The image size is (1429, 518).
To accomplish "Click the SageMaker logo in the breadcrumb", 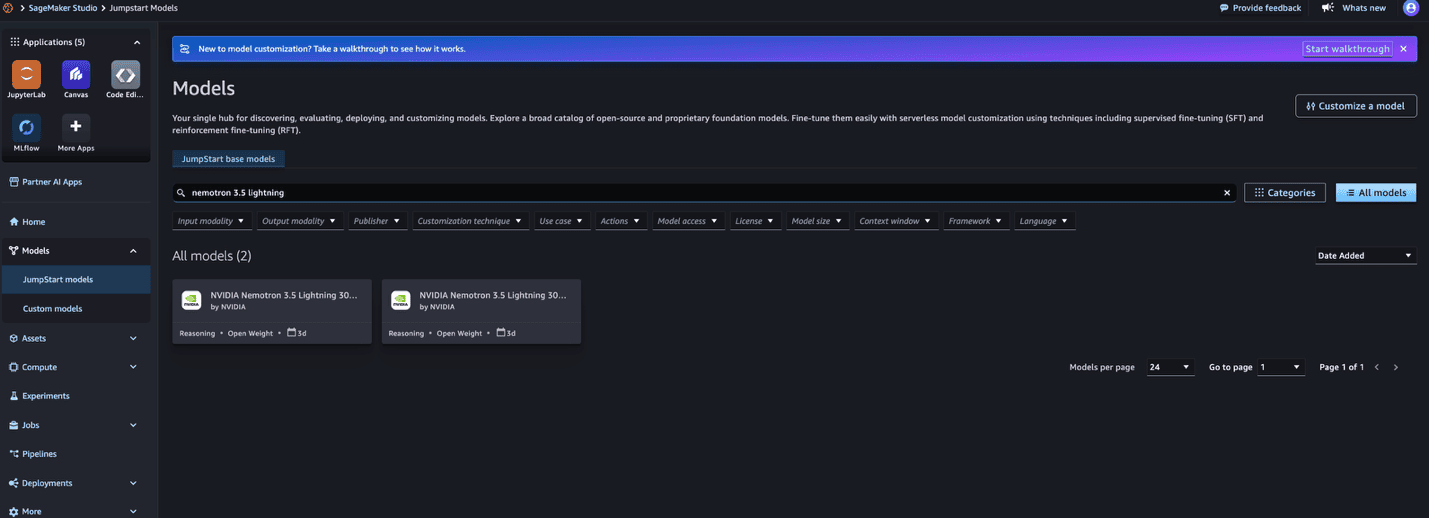I will [x=8, y=8].
